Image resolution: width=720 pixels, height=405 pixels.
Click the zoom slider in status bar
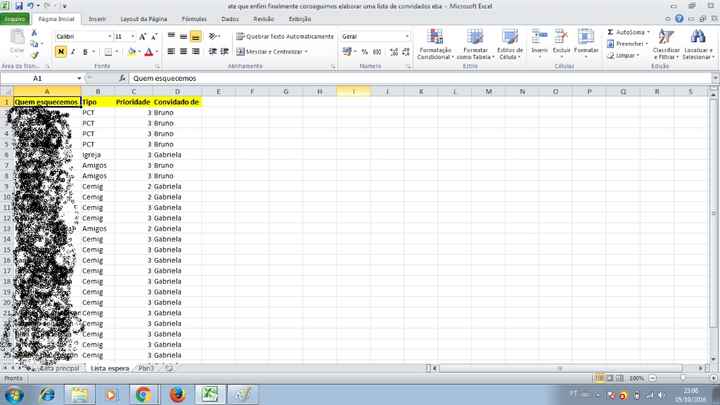click(683, 378)
